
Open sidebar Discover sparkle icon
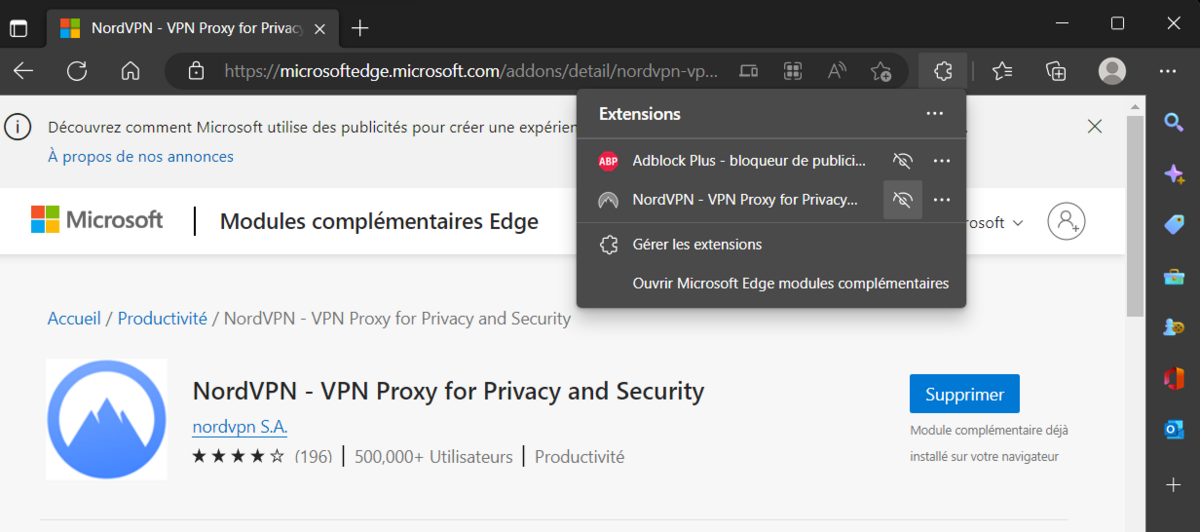point(1174,173)
